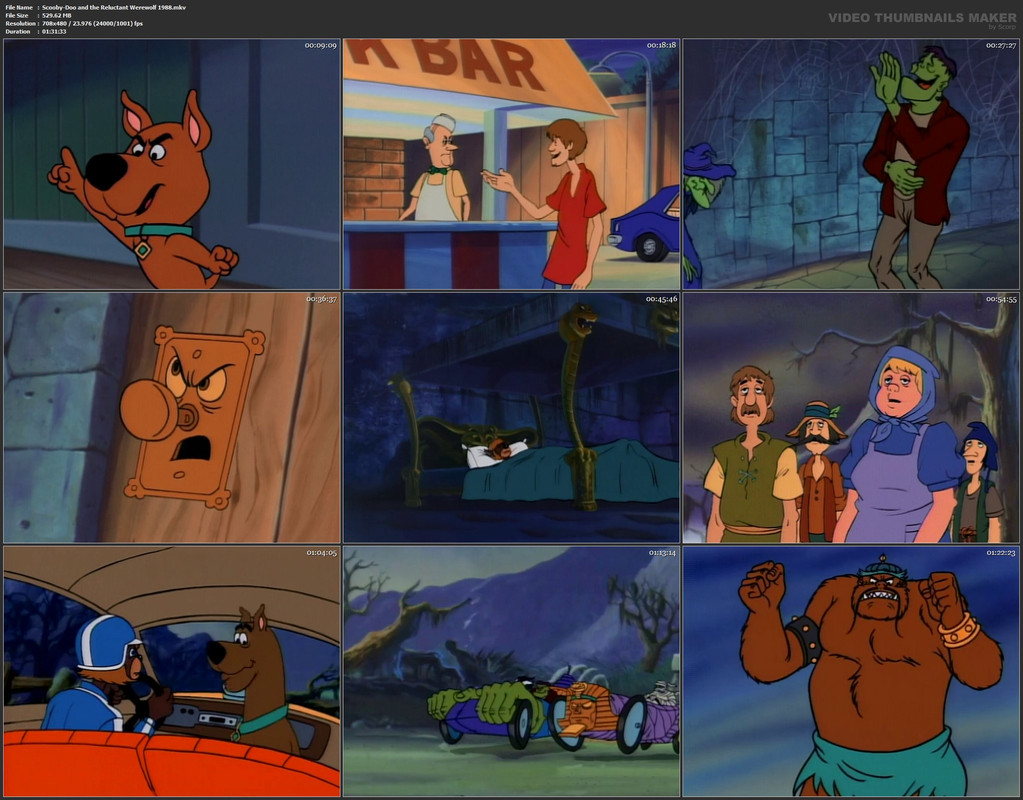Select the angry doorknob thumbnail at 00:36:37
The image size is (1023, 800).
point(172,418)
